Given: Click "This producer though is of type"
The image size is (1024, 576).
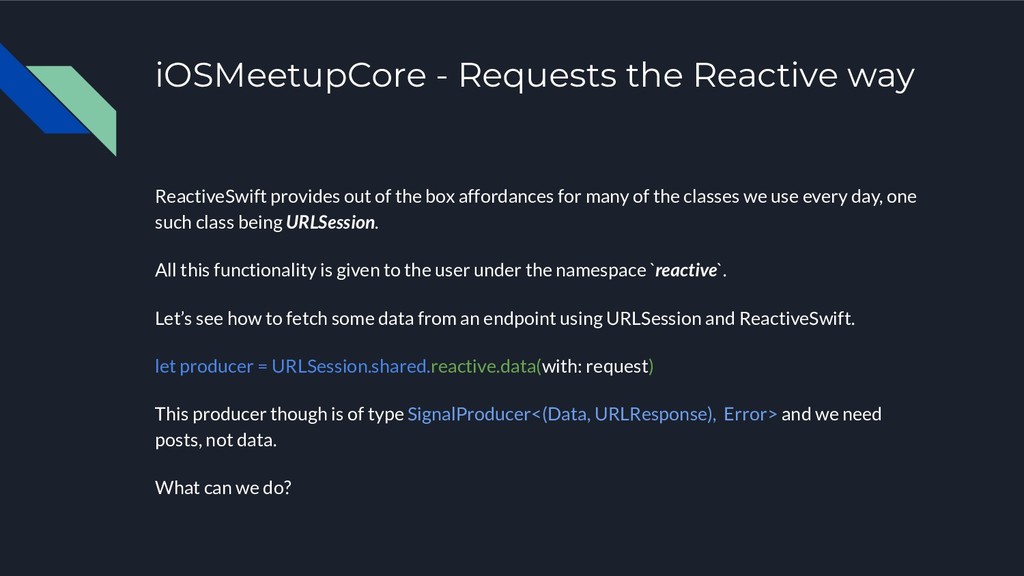Looking at the screenshot, I should pyautogui.click(x=280, y=414).
